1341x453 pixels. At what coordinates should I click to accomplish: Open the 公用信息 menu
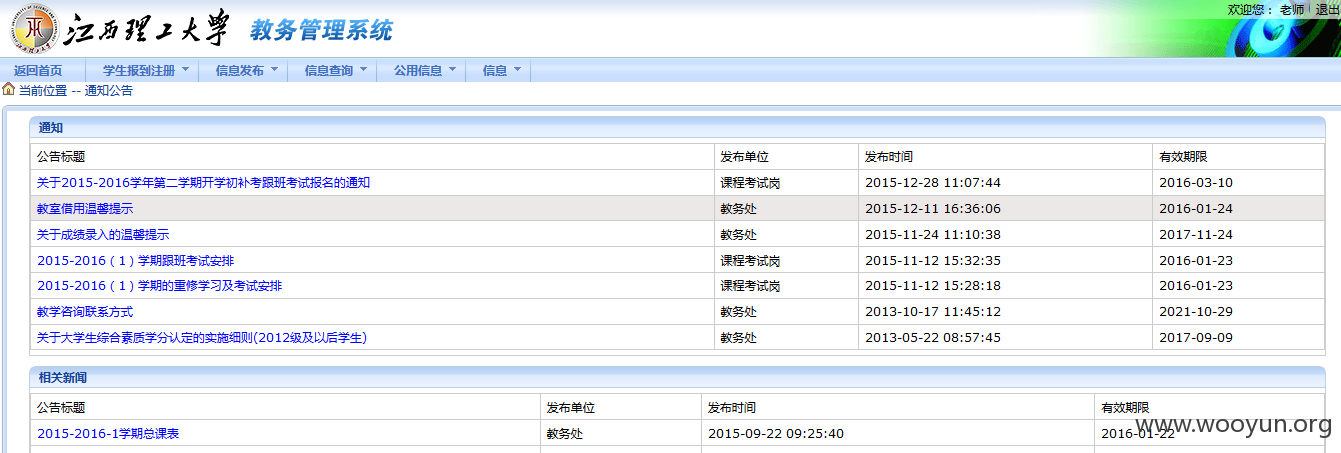click(418, 71)
